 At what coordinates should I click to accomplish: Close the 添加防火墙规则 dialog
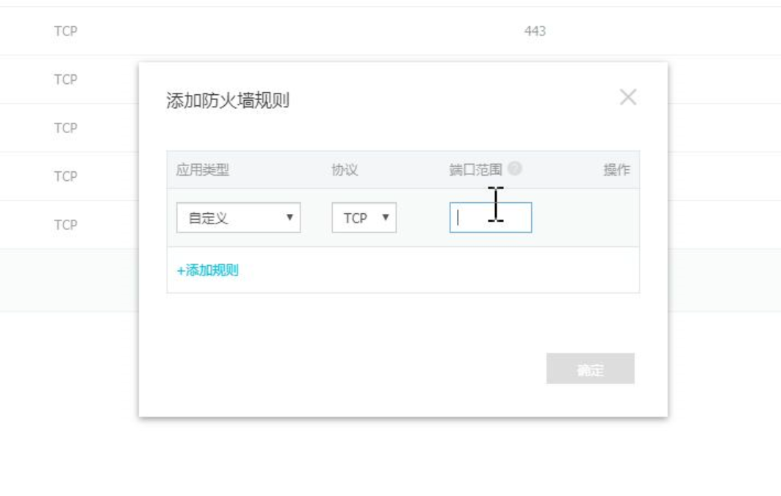(628, 97)
